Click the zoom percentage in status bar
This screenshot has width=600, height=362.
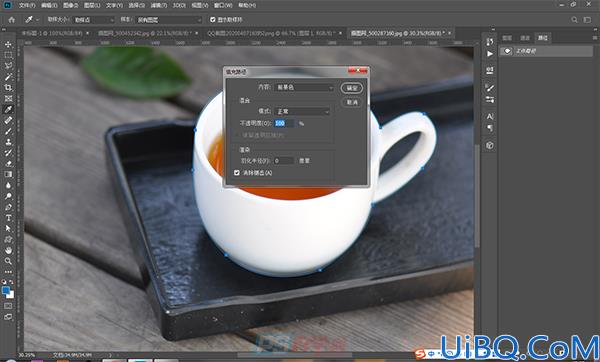click(26, 355)
